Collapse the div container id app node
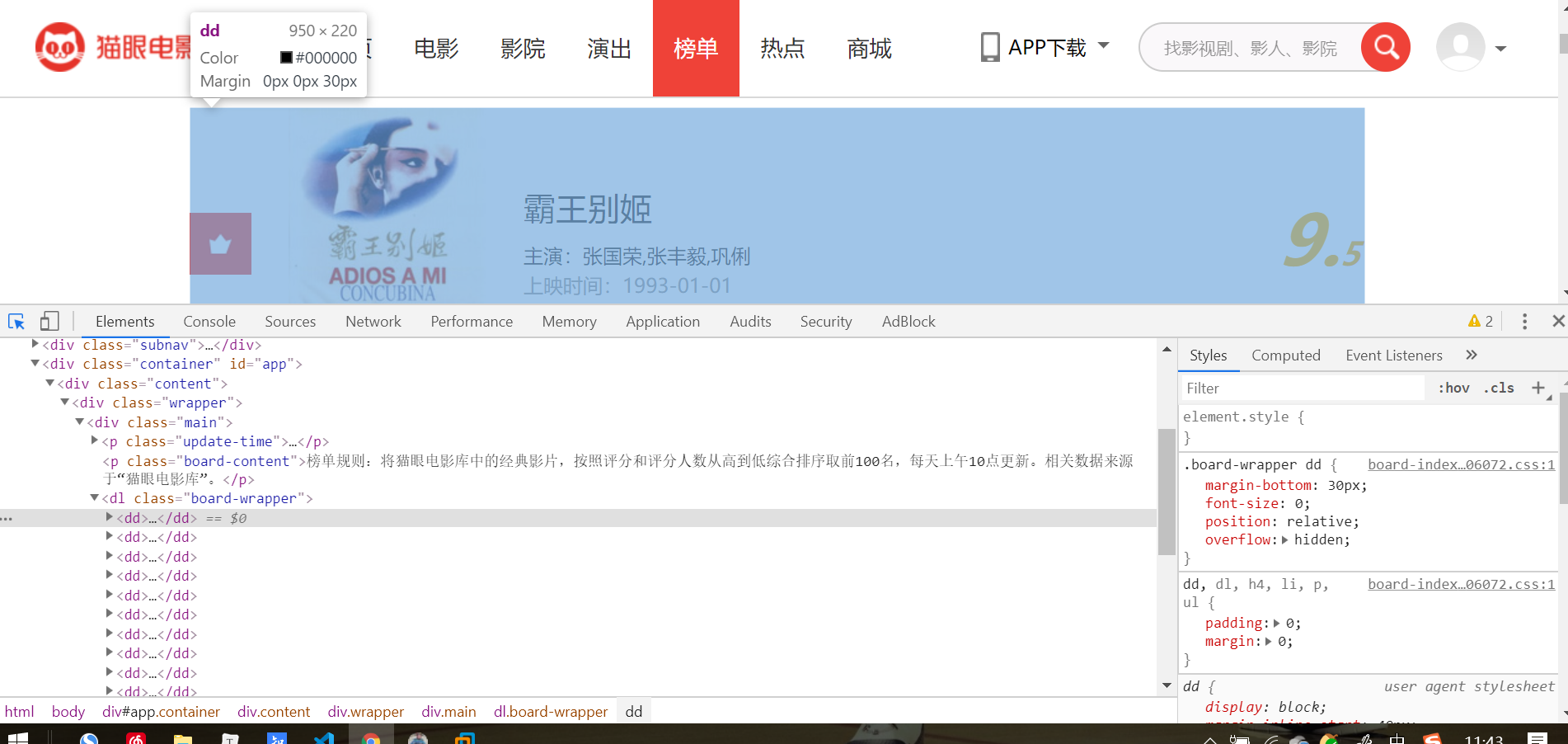Screen dimensions: 1568x744 point(35,363)
